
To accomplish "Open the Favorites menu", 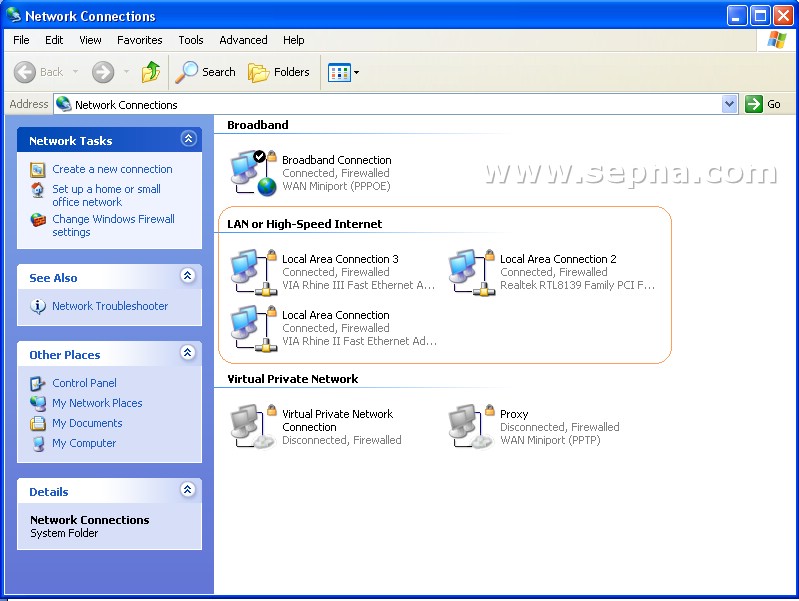I will (139, 40).
